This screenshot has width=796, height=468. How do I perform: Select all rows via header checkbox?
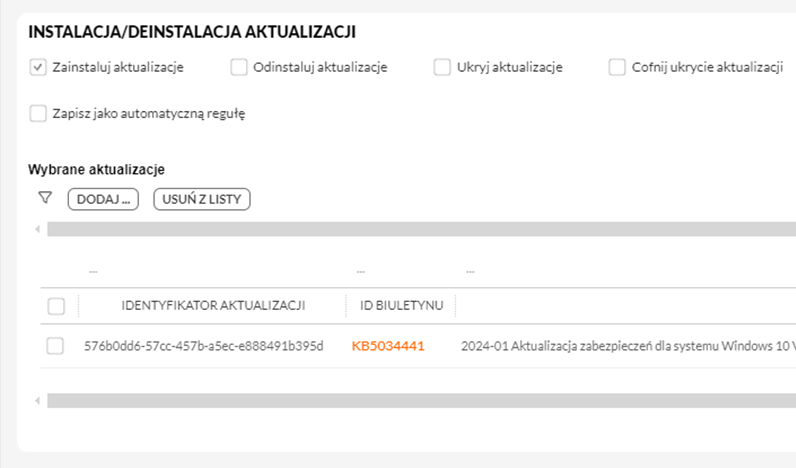point(56,306)
